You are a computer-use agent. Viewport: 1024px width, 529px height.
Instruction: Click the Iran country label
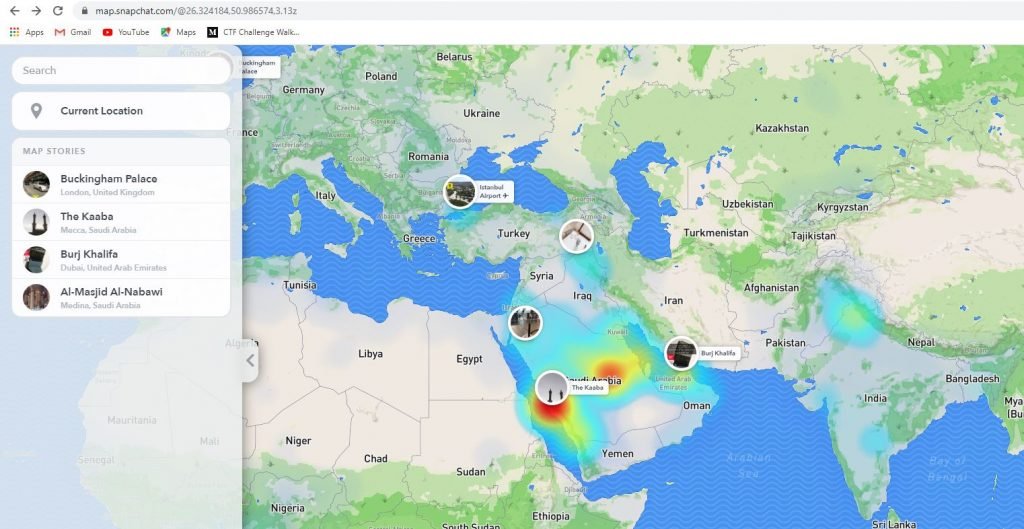(673, 300)
